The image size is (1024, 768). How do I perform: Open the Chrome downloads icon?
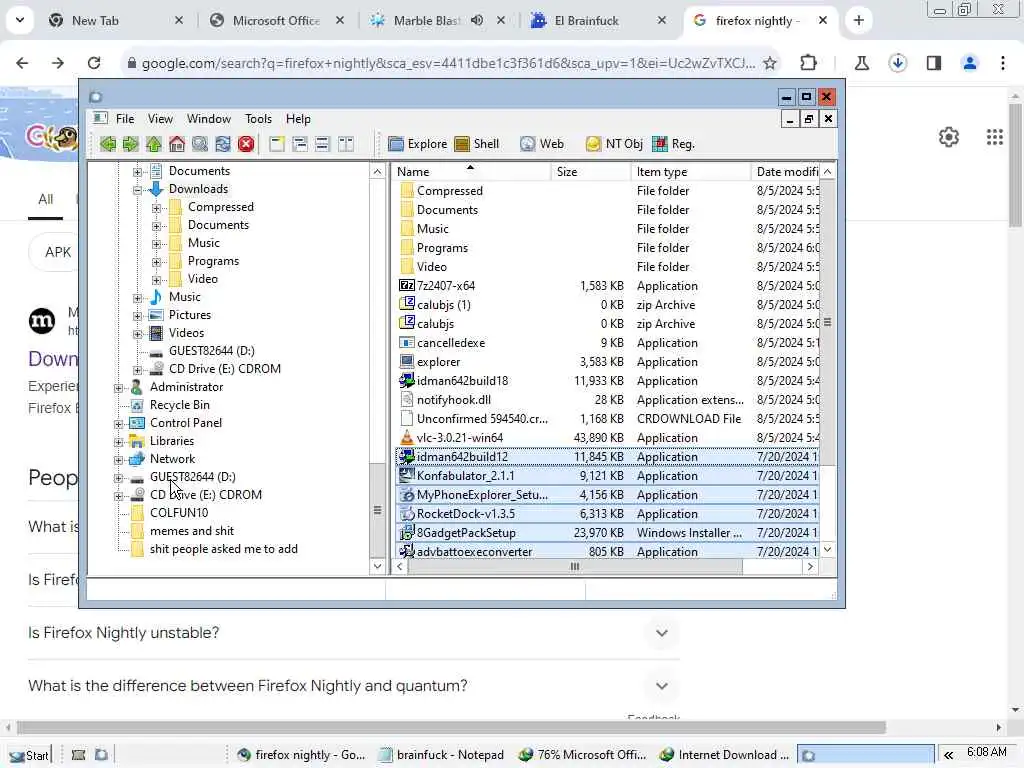pyautogui.click(x=898, y=63)
